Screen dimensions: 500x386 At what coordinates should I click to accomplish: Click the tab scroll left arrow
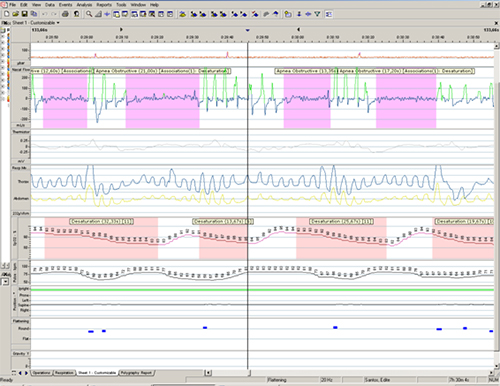pos(20,373)
